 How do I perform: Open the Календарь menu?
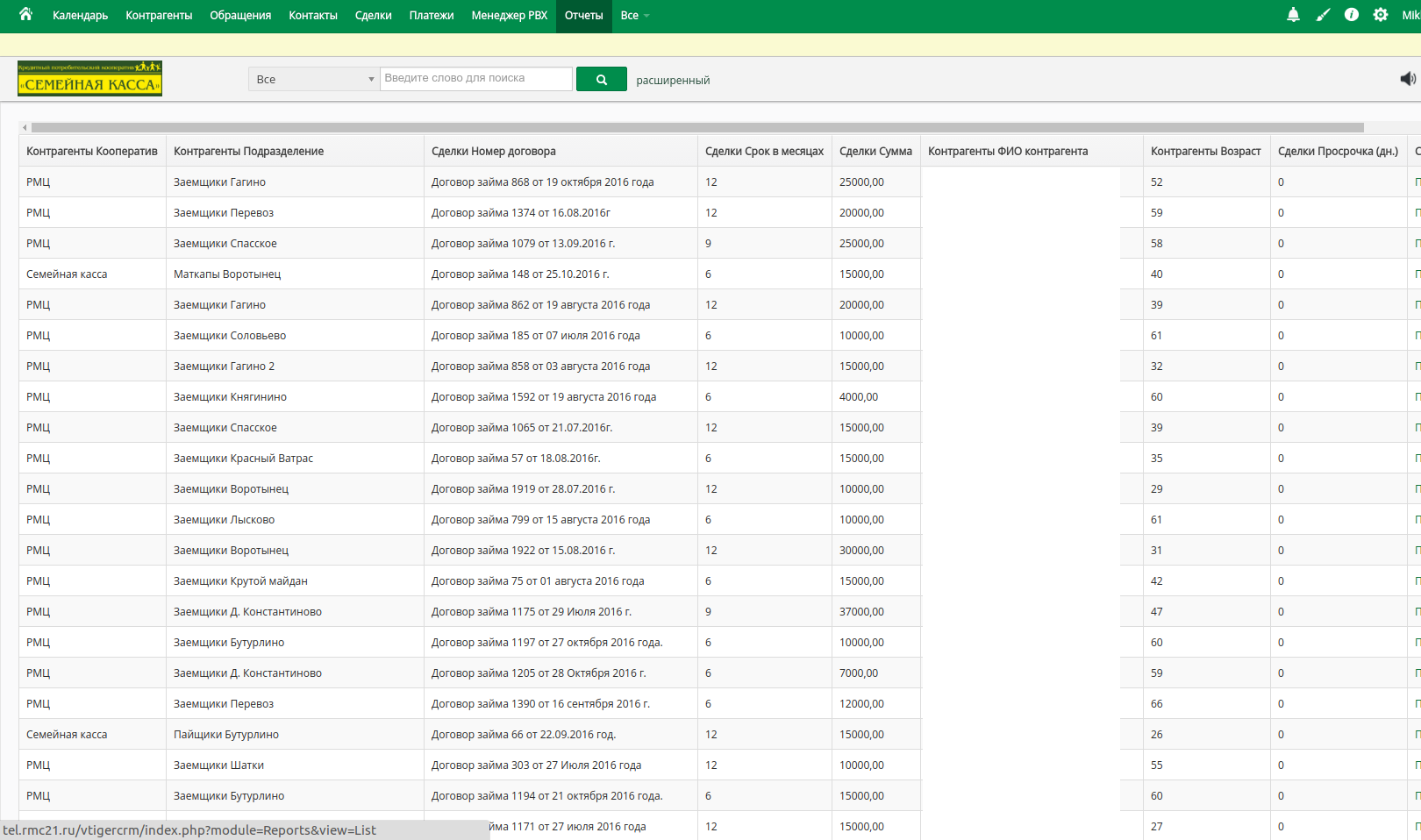pos(80,15)
